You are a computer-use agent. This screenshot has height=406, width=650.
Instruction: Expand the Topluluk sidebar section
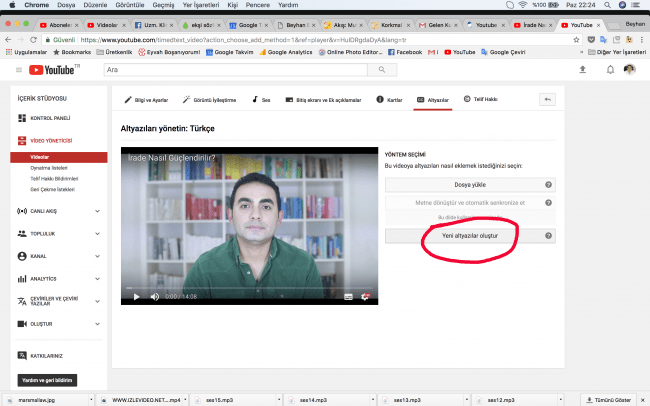(97, 233)
